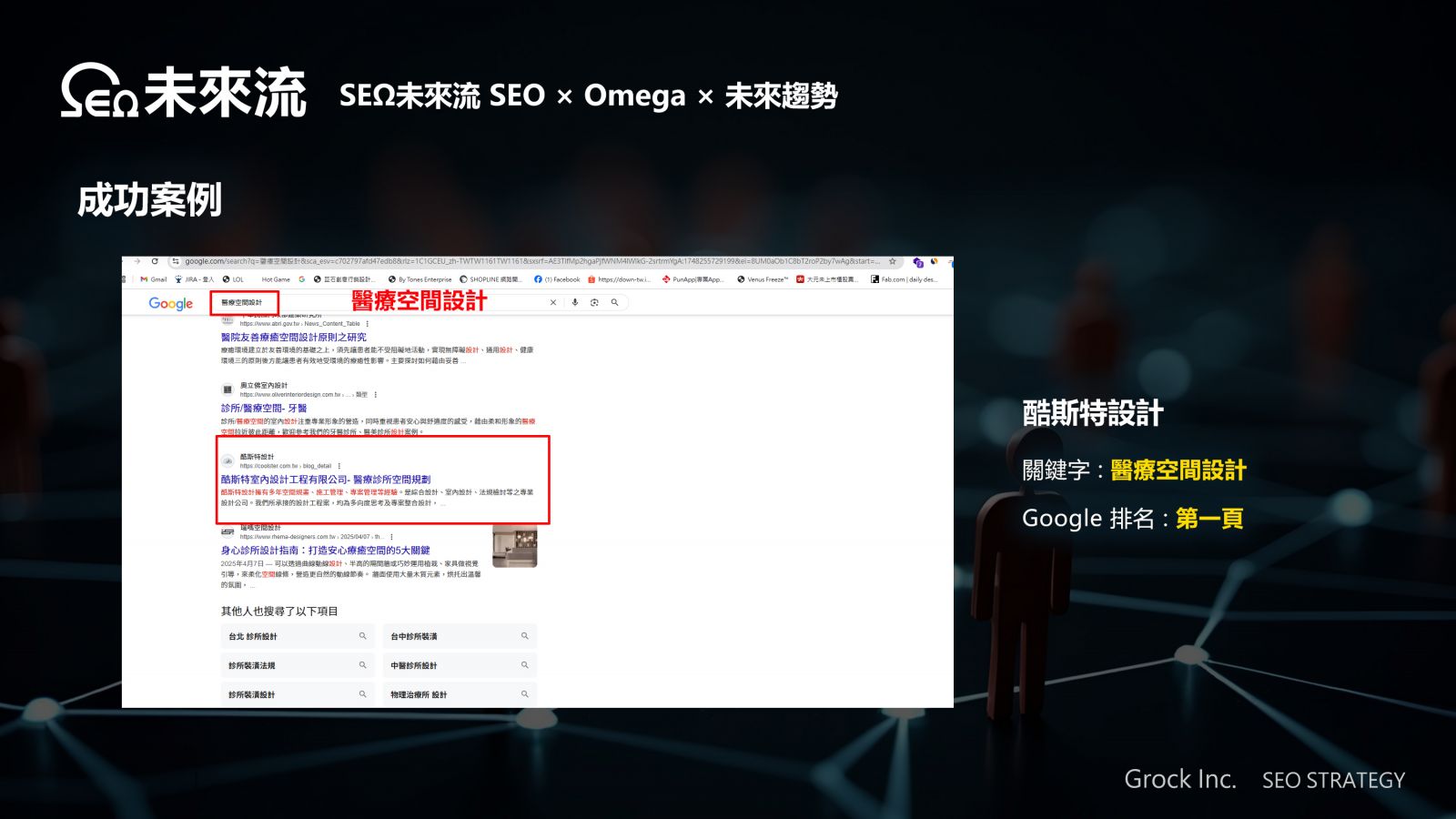Click the 酷斯特設計 heading on the right
This screenshot has width=1456, height=819.
pos(1093,413)
